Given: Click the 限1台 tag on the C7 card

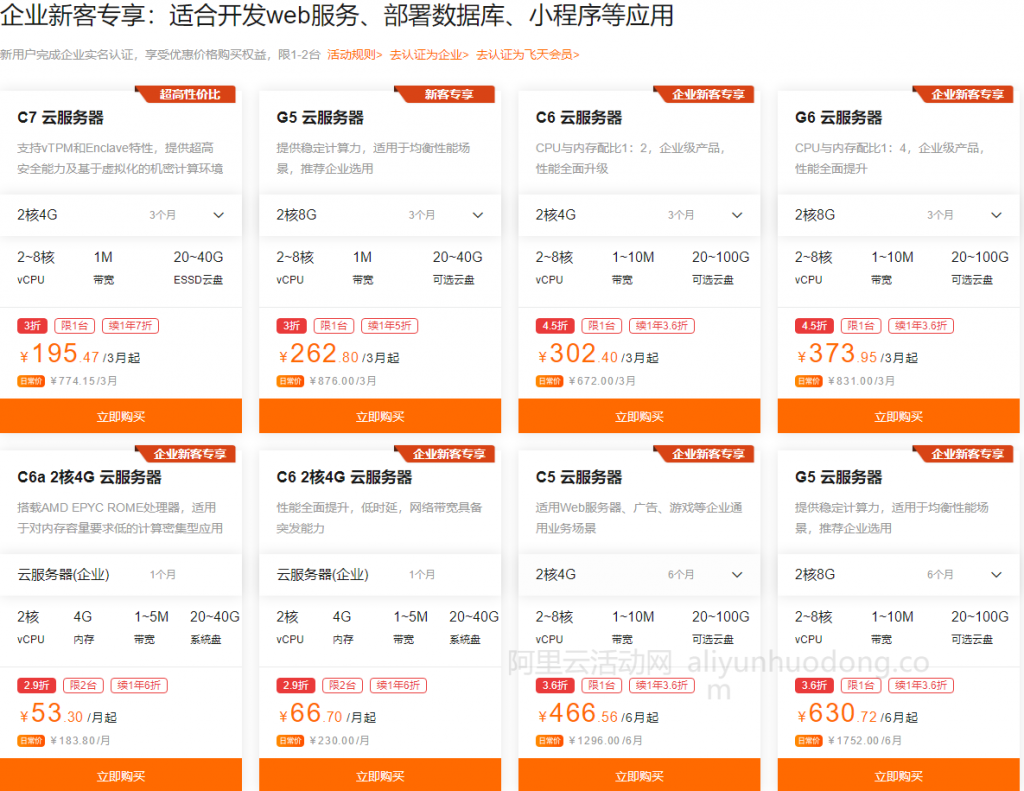Looking at the screenshot, I should click(x=75, y=325).
